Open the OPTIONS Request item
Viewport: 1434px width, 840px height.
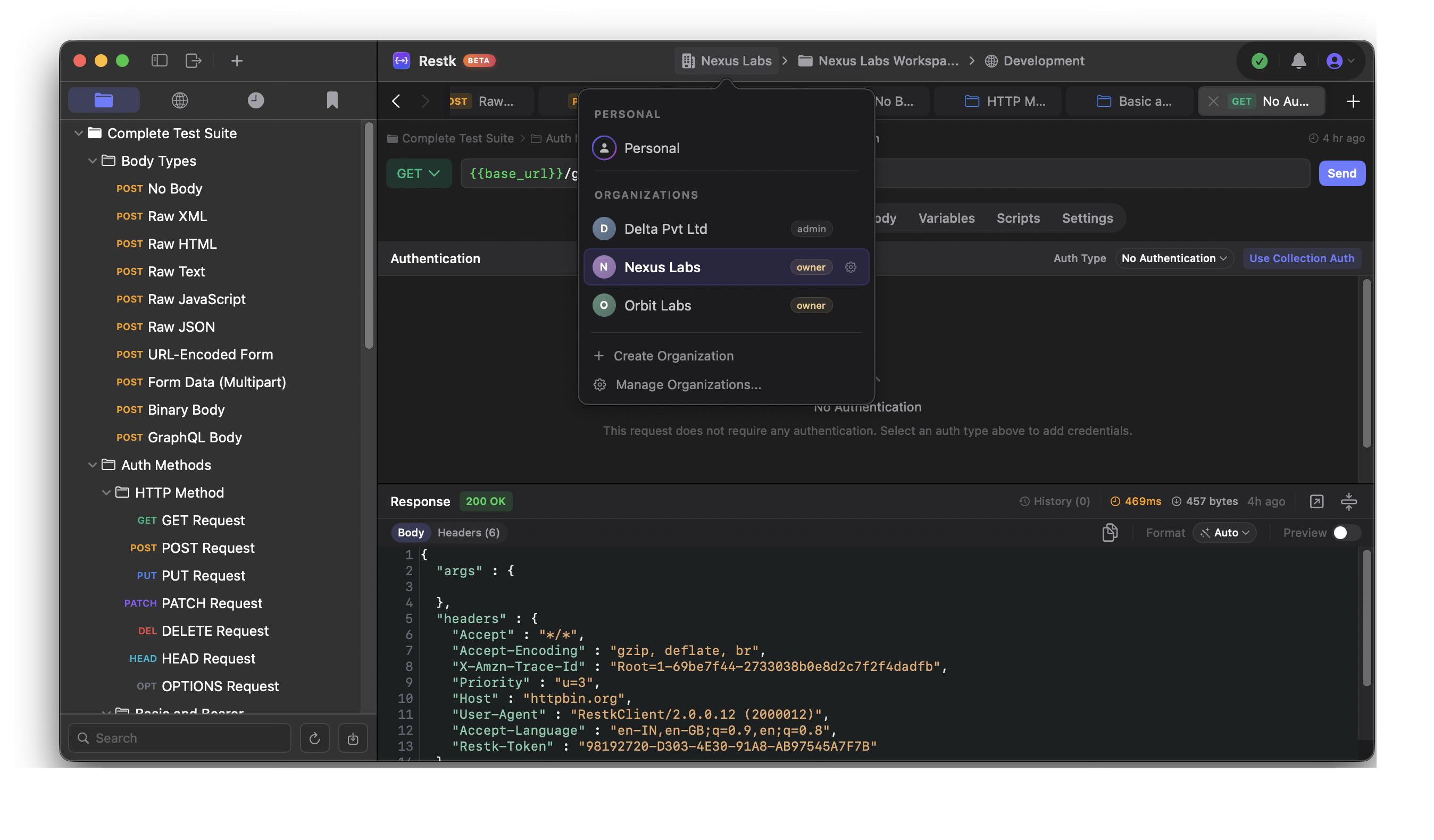click(207, 686)
